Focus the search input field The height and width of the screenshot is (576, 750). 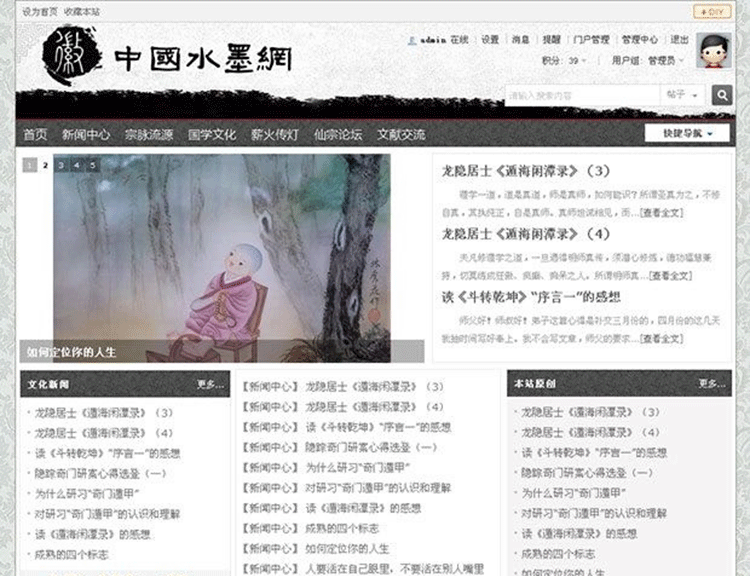coord(583,95)
